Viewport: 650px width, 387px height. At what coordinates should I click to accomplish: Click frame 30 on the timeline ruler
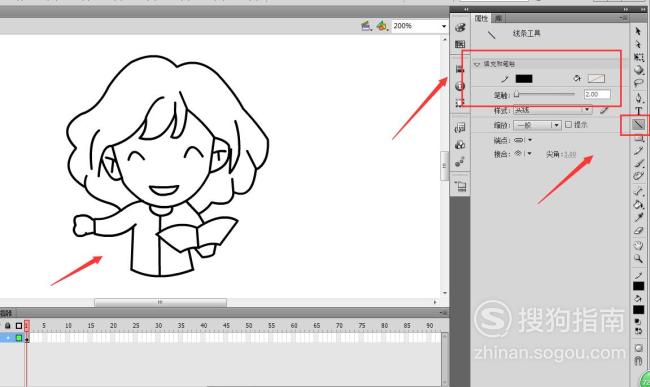[x=158, y=326]
